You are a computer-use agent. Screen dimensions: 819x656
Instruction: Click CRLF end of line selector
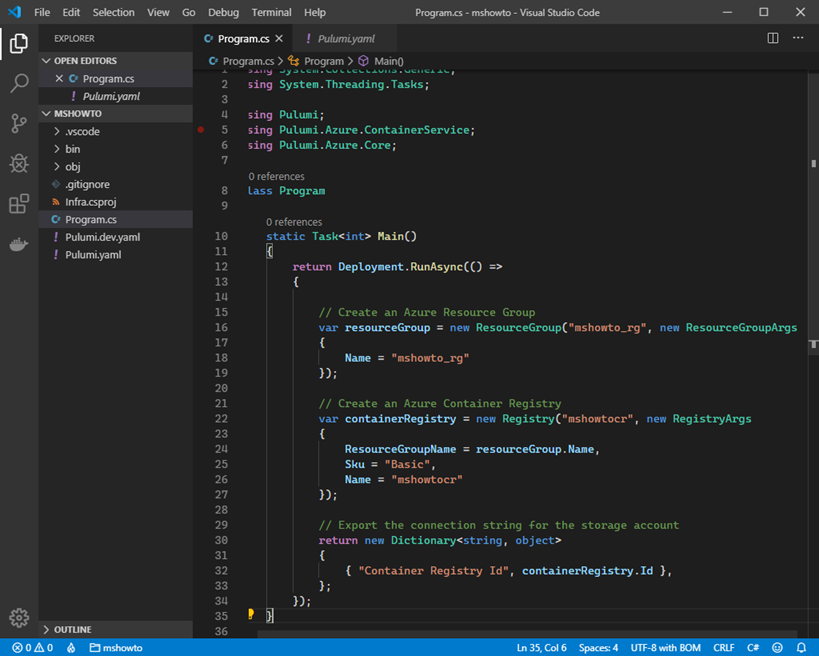pyautogui.click(x=723, y=648)
